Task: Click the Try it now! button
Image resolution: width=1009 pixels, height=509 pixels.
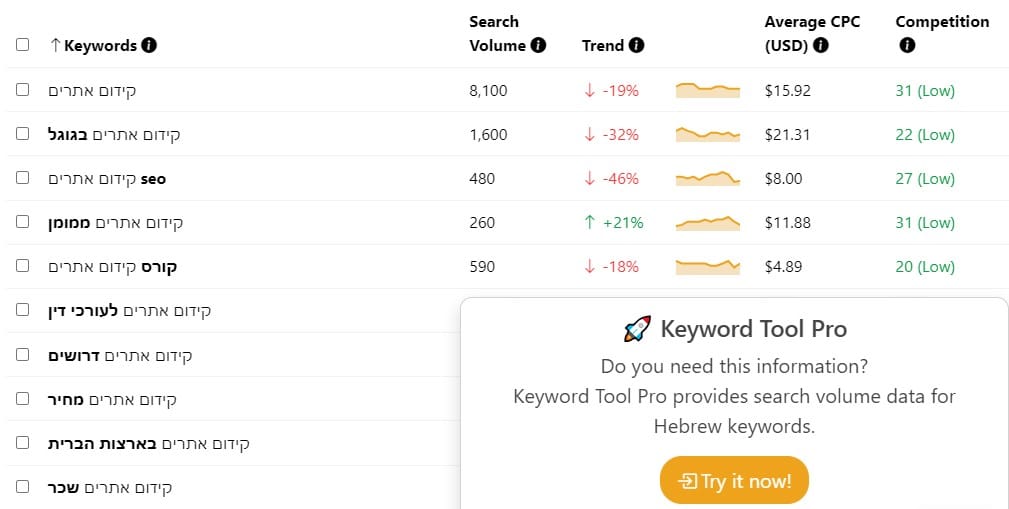Action: pos(734,481)
